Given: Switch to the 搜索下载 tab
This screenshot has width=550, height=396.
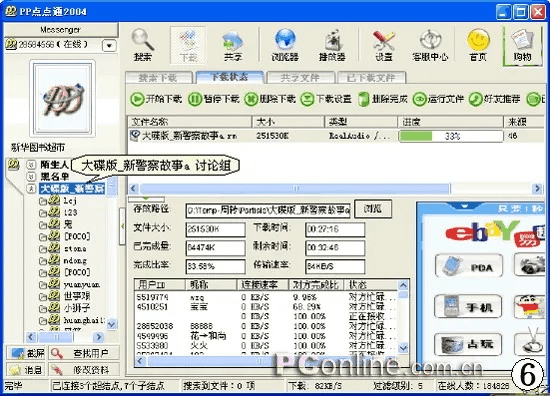Looking at the screenshot, I should coord(159,78).
